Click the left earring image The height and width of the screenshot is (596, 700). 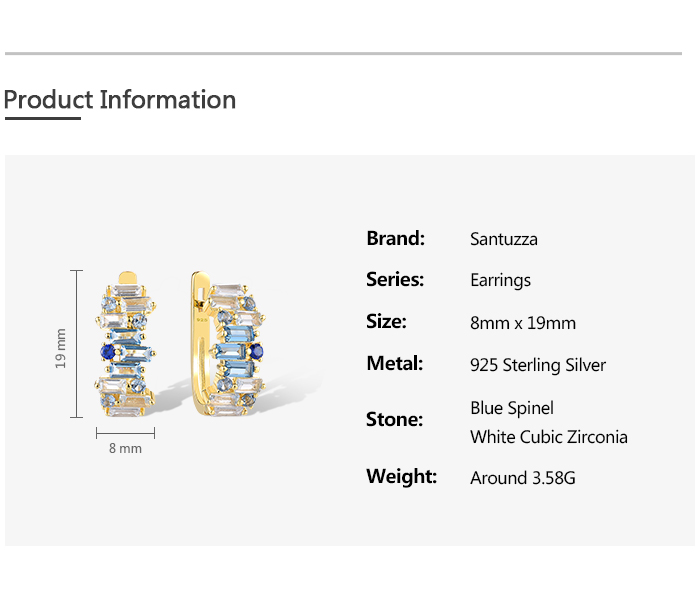(x=126, y=345)
